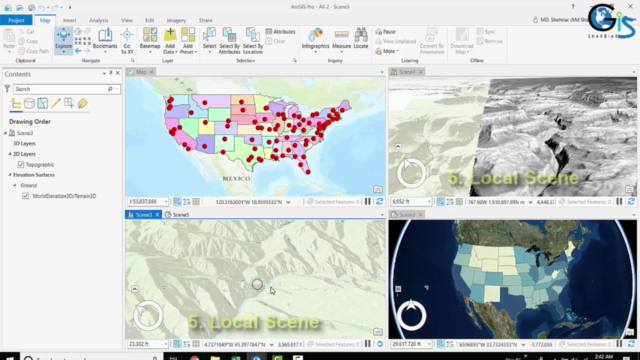Select List By Labeling icon

(82, 103)
